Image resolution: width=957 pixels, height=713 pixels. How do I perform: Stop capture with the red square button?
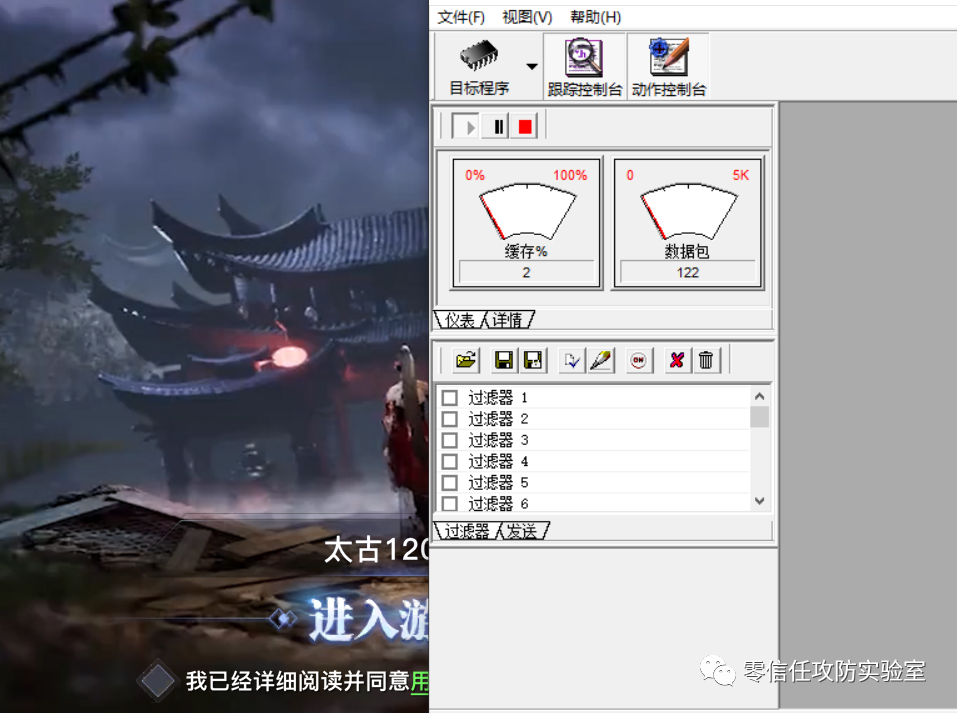click(525, 127)
